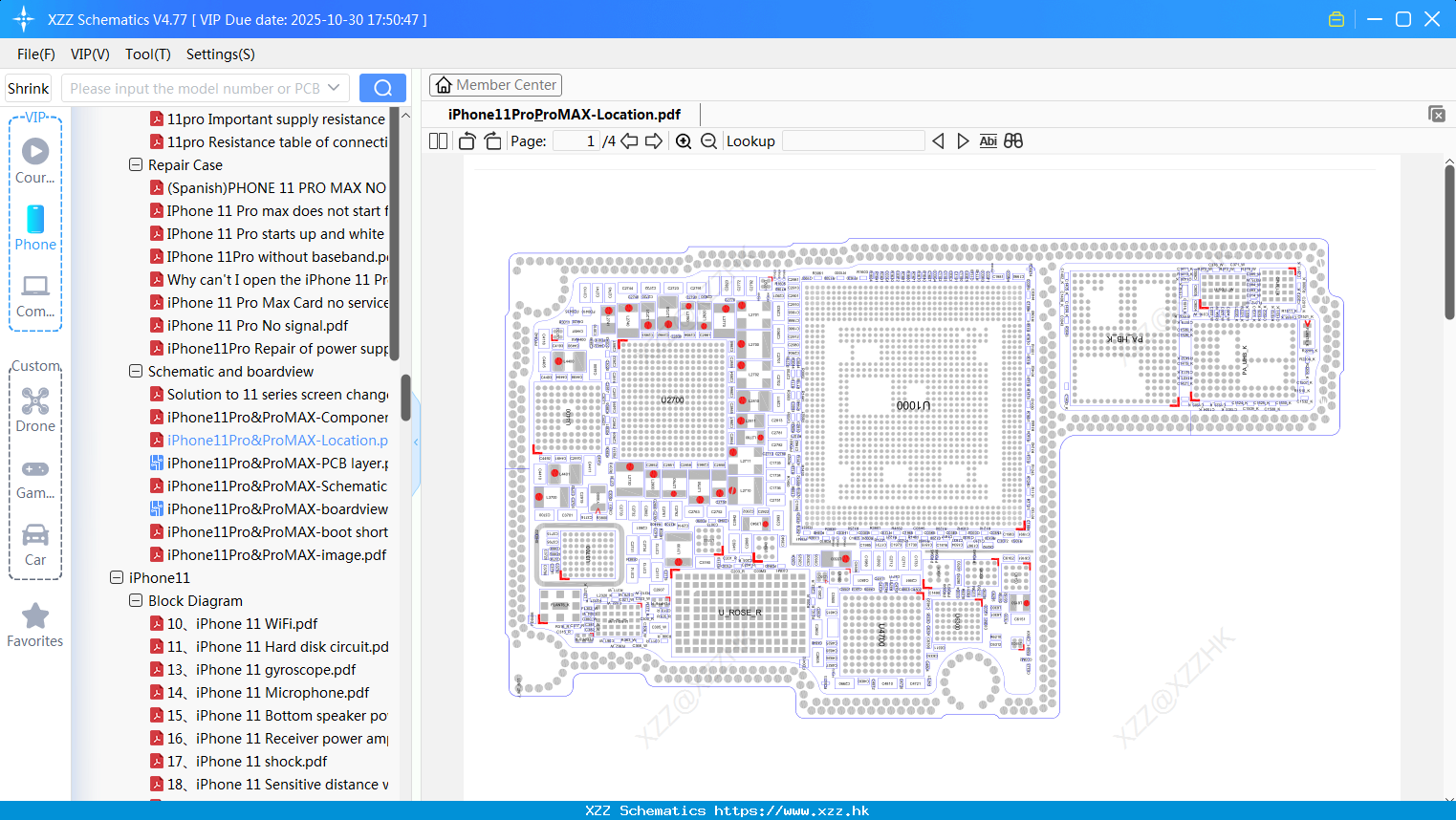Viewport: 1456px width, 820px height.
Task: Open the Courses category in the sidebar
Action: point(35,162)
